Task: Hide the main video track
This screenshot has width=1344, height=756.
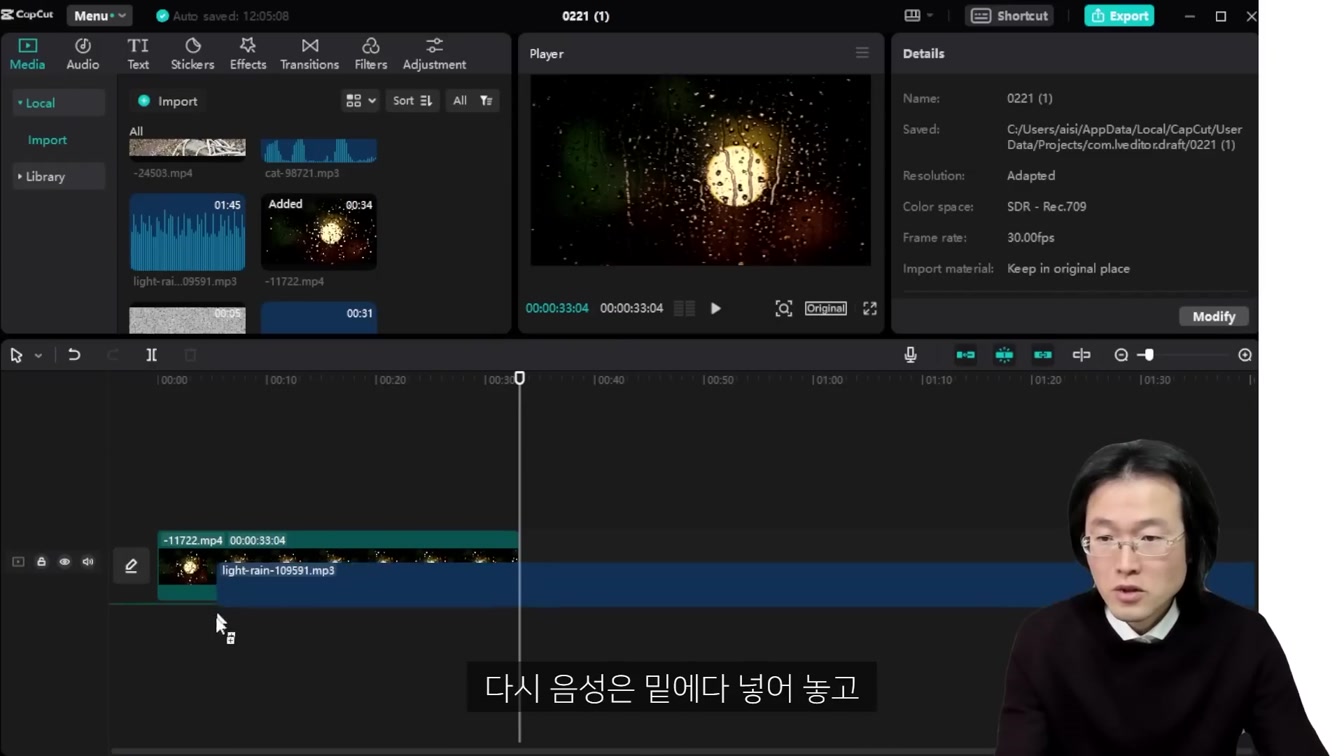Action: [64, 562]
